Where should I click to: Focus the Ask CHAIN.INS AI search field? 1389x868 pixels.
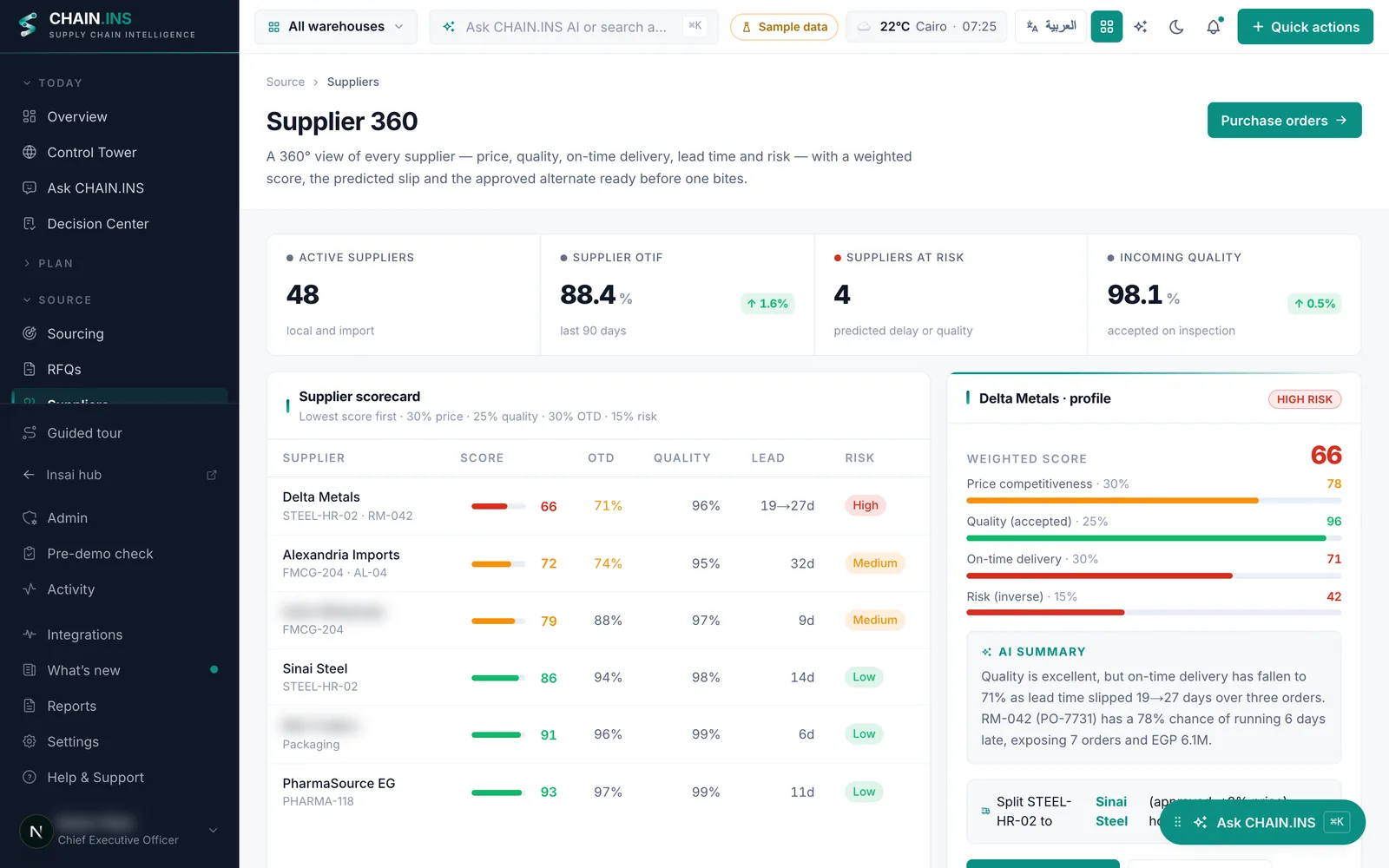coord(574,27)
